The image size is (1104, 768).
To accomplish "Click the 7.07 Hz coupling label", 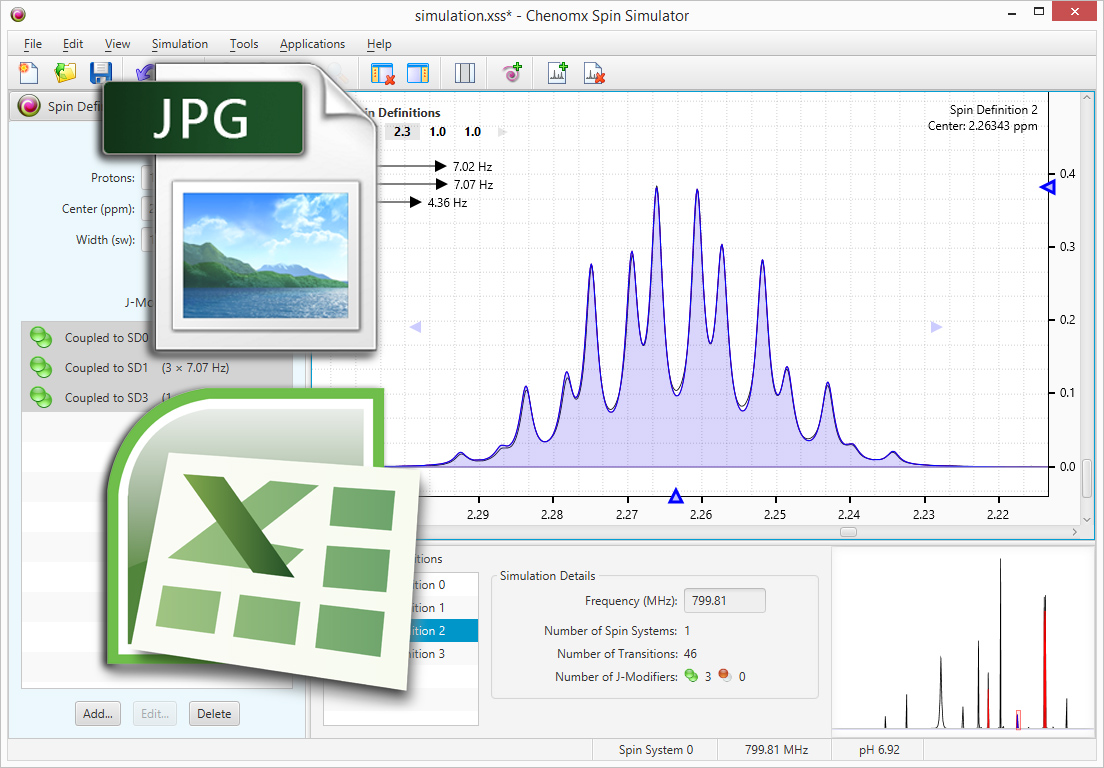I will click(x=473, y=184).
